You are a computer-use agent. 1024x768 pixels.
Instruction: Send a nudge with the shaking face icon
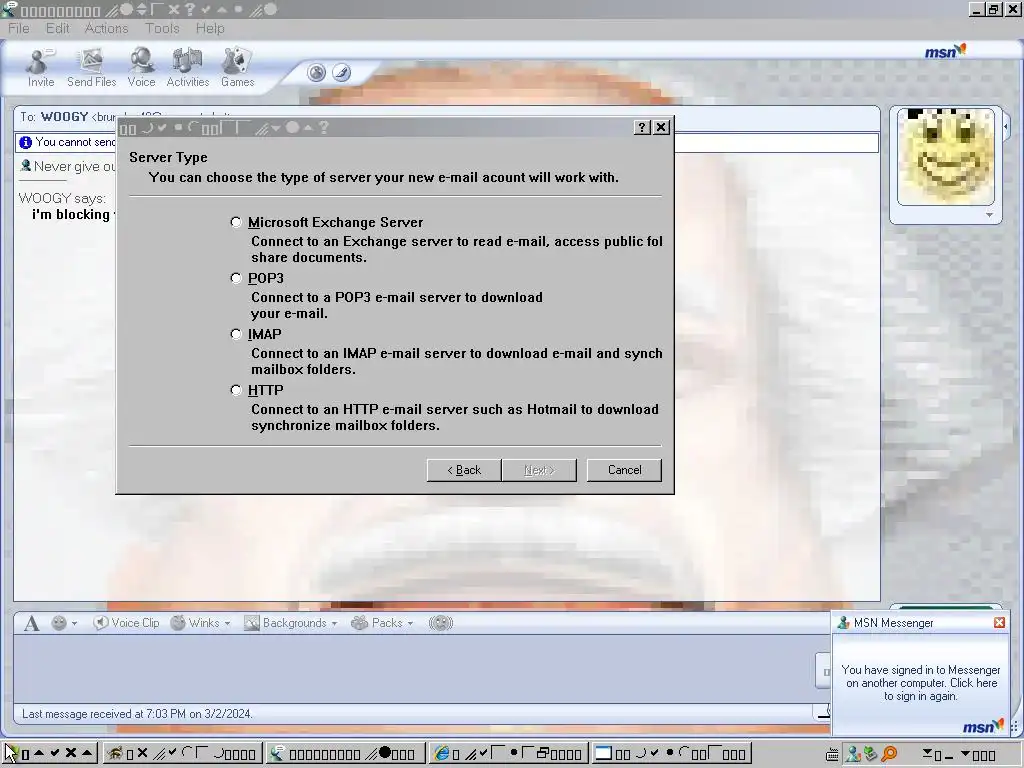[441, 623]
